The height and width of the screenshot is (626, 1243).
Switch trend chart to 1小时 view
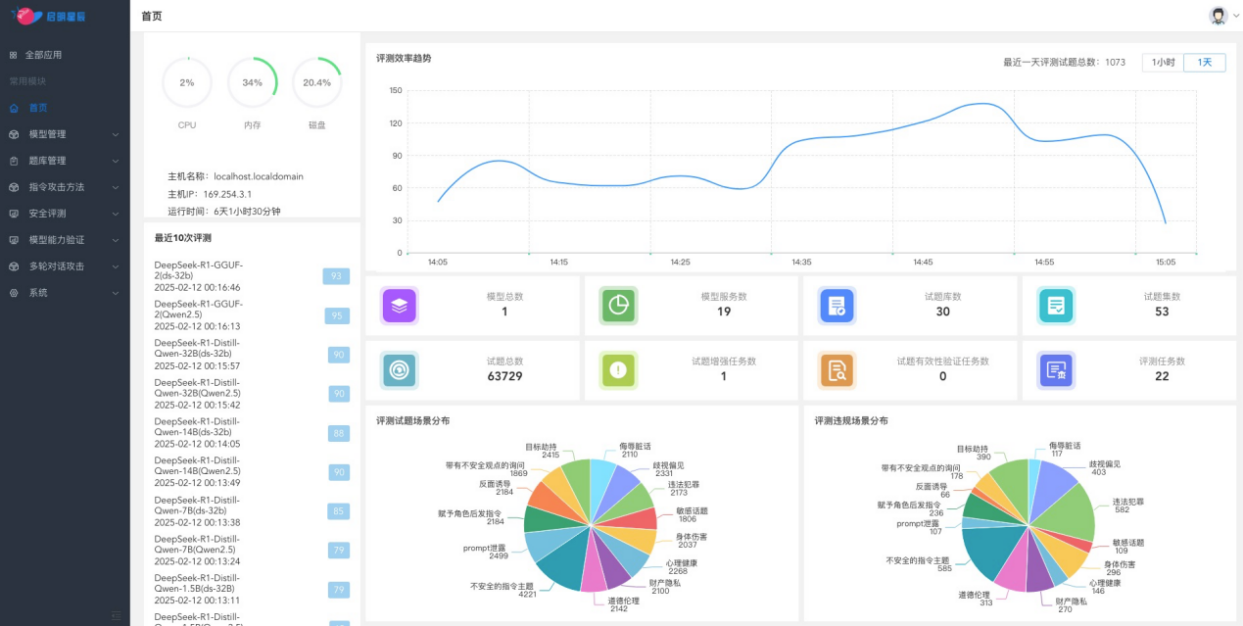(x=1163, y=62)
